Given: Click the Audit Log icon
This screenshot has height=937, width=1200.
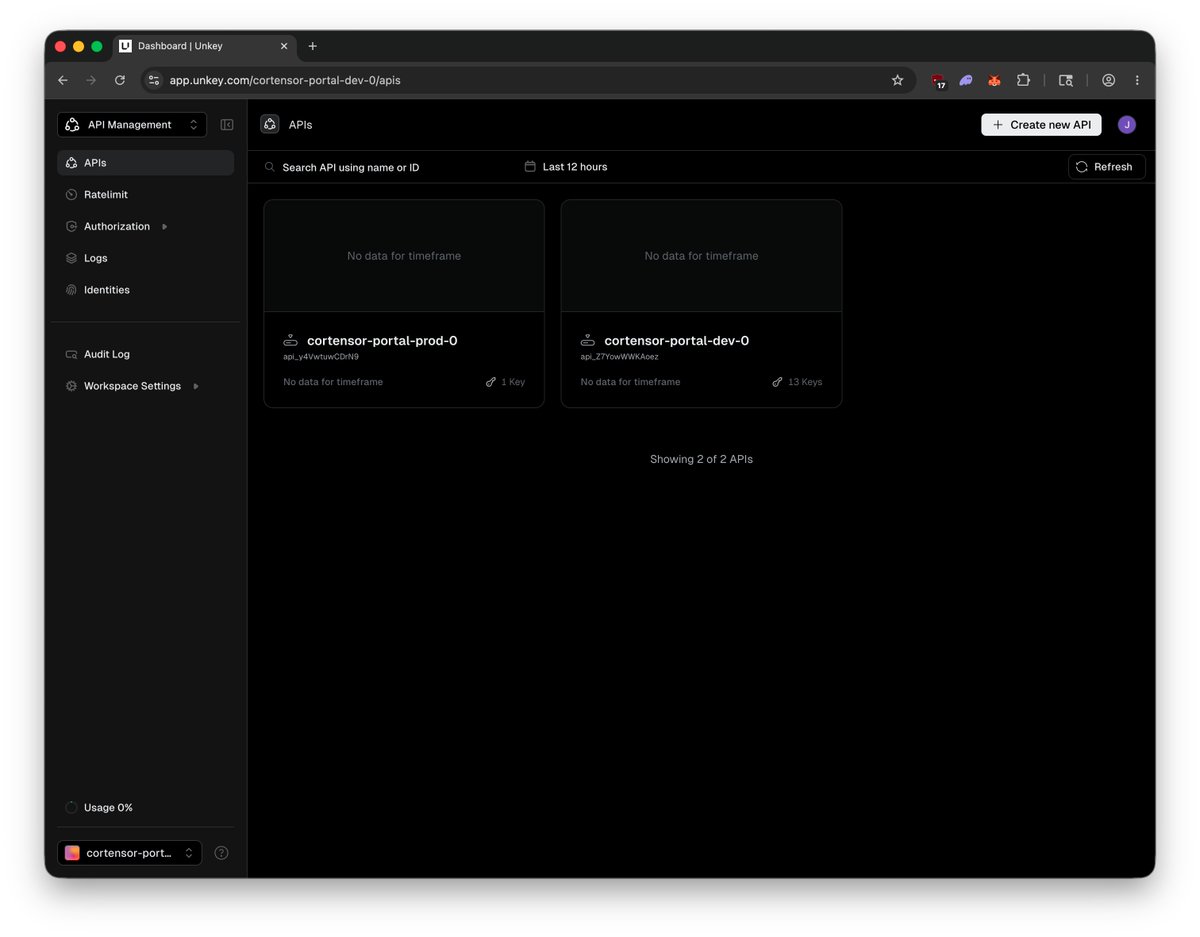Looking at the screenshot, I should pos(71,354).
